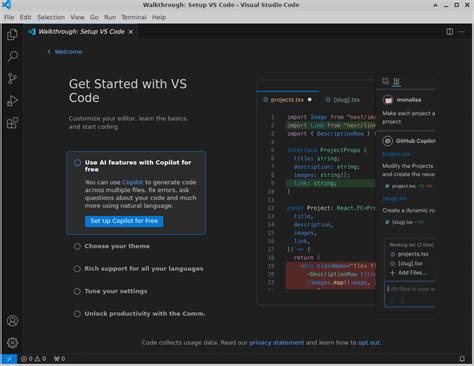
Task: Open the Edit menu
Action: tap(25, 17)
